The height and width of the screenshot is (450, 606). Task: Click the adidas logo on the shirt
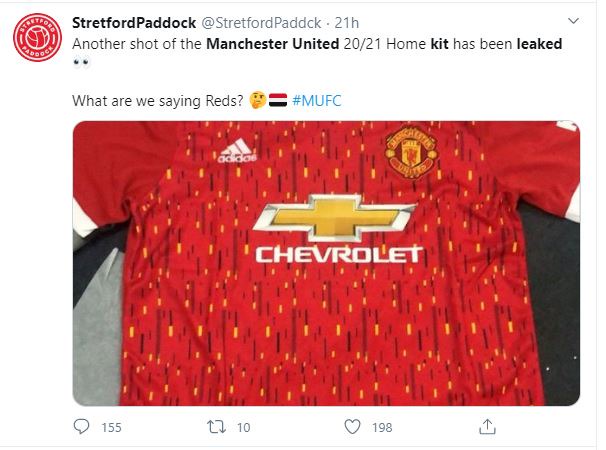[237, 150]
